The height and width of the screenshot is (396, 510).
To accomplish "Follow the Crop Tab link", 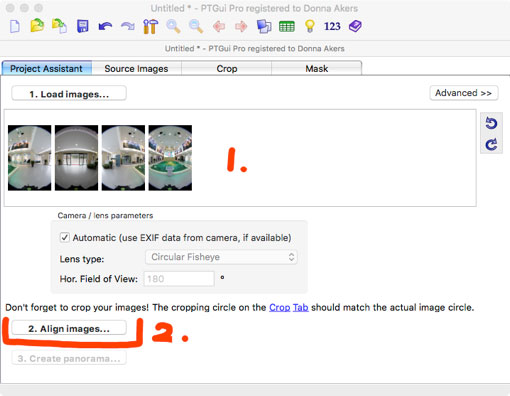I will (289, 307).
